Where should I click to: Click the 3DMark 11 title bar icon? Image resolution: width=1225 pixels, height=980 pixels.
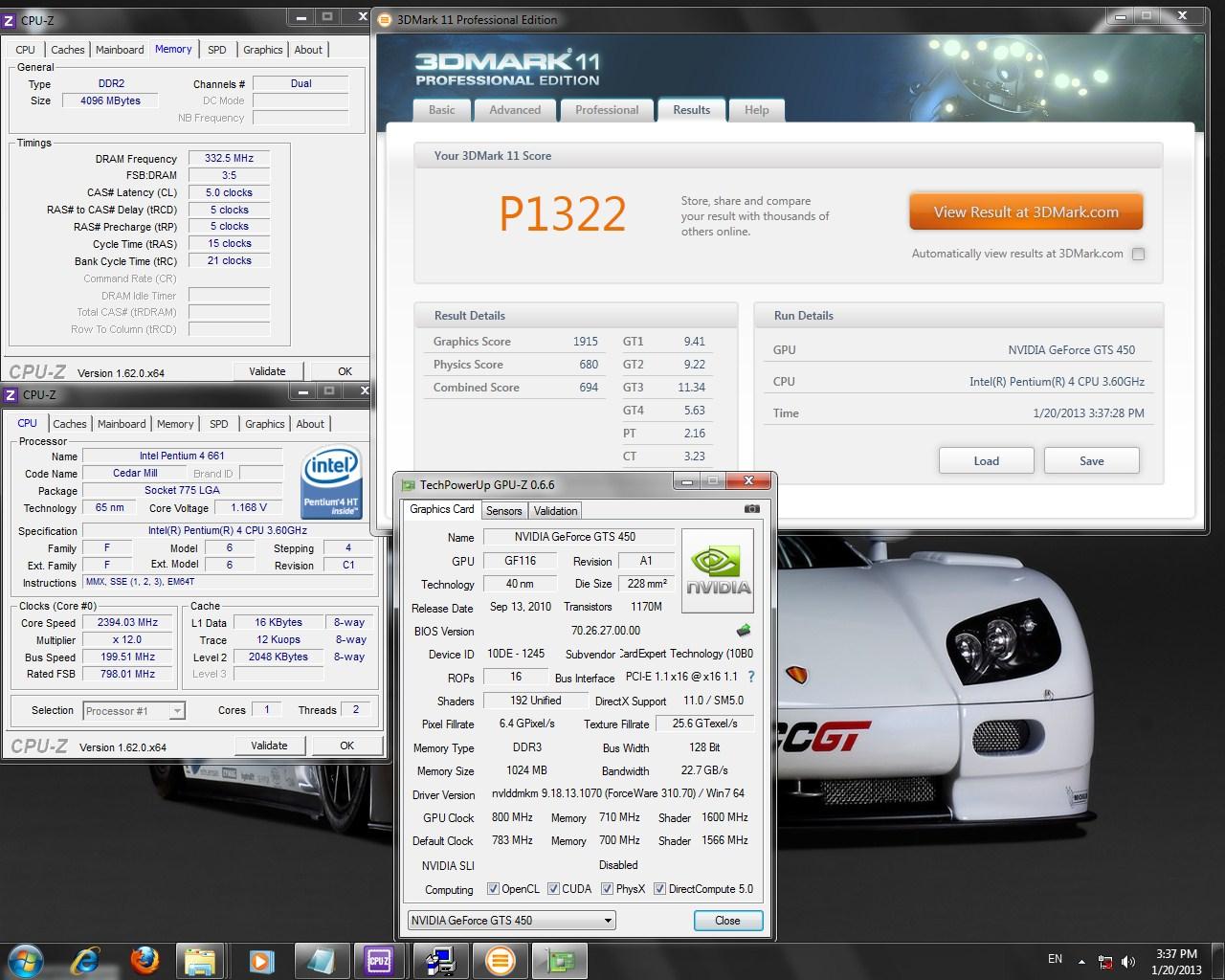pyautogui.click(x=385, y=19)
